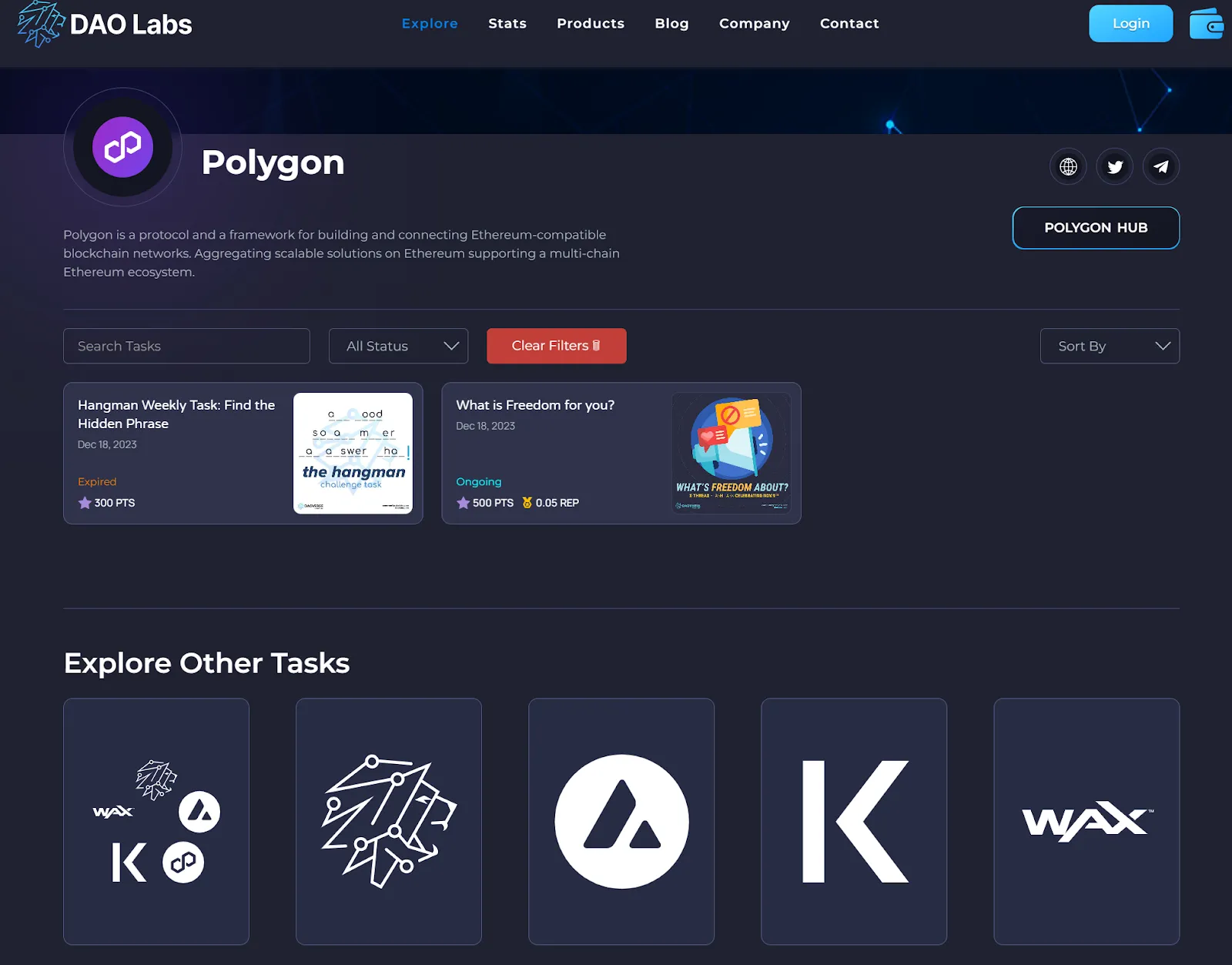Open the Company menu item

coord(755,24)
